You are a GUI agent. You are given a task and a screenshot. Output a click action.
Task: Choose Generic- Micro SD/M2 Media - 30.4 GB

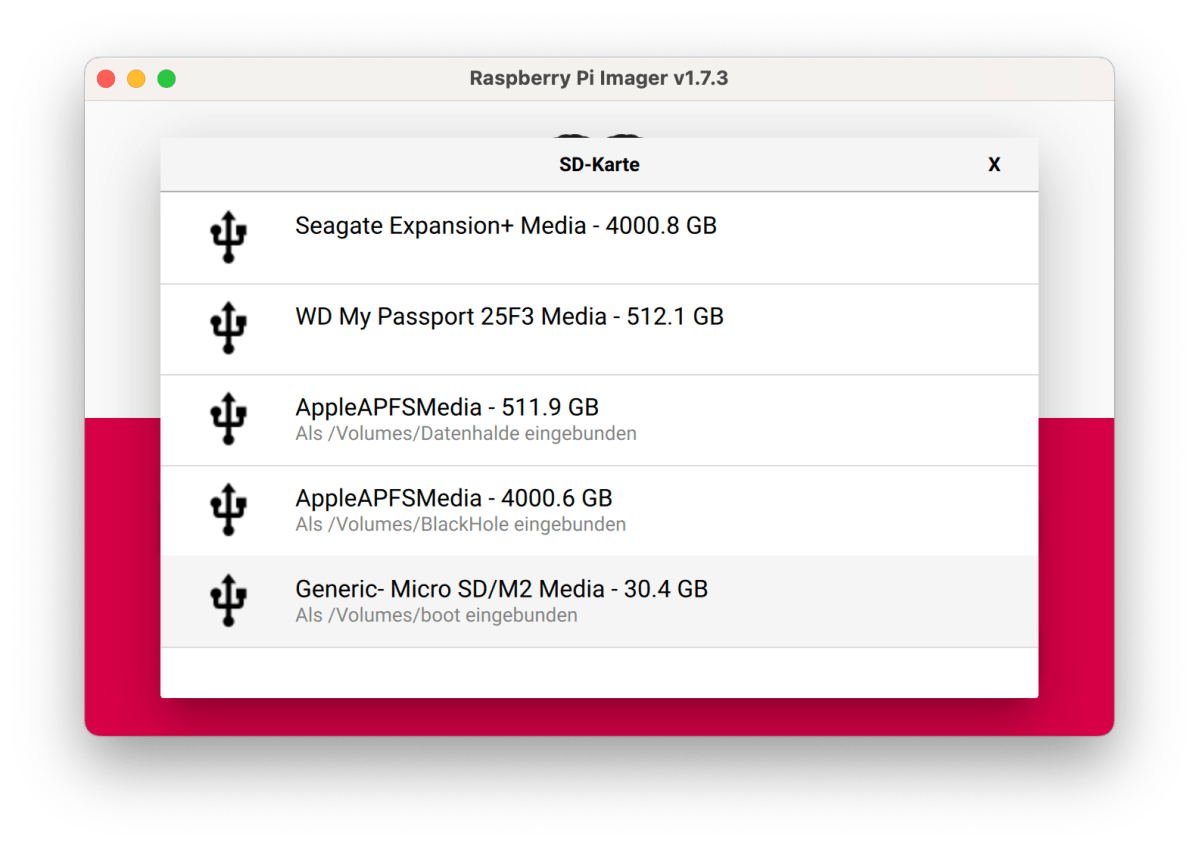pos(599,602)
